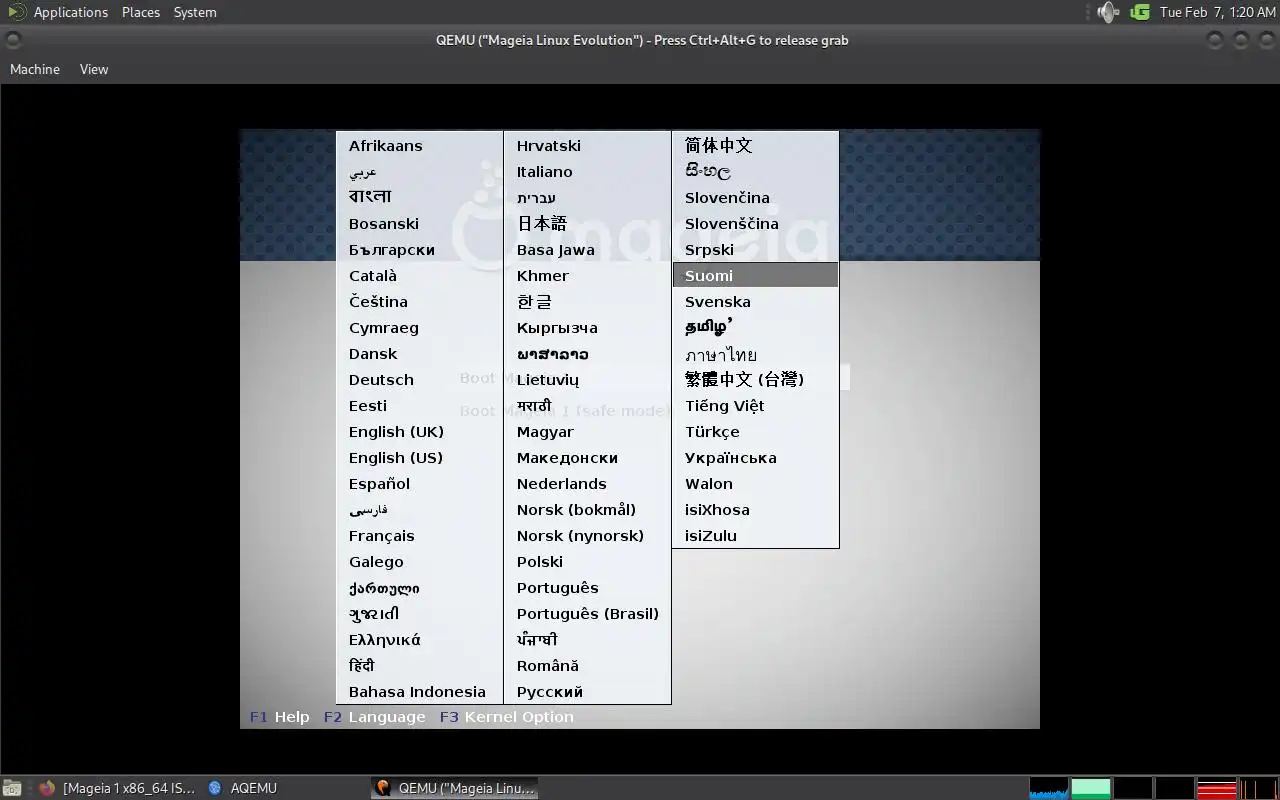
Task: Switch to the QEMU Mageia Linux taskbar window
Action: [x=454, y=788]
